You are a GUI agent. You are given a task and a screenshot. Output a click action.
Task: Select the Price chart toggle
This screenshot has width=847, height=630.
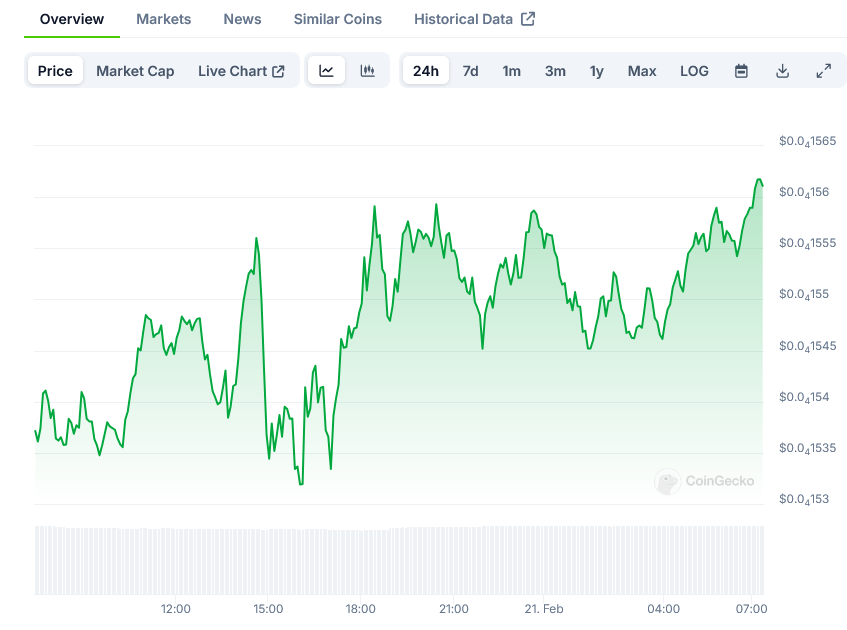click(x=55, y=71)
